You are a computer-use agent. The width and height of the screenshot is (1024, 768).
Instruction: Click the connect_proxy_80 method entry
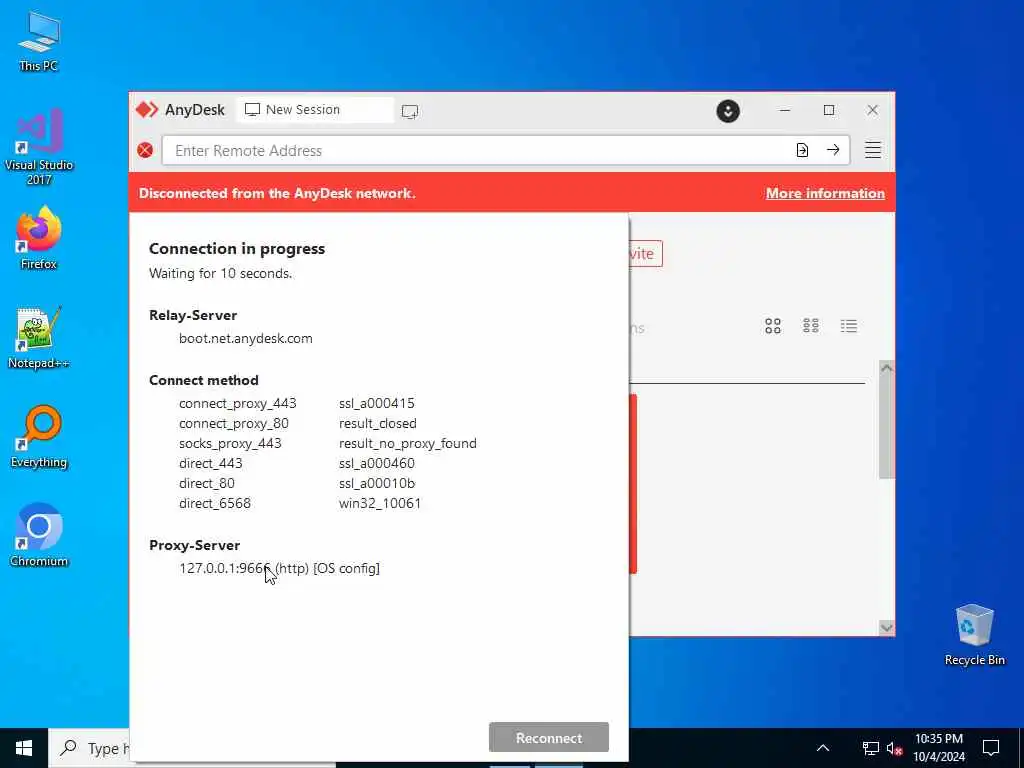[234, 423]
